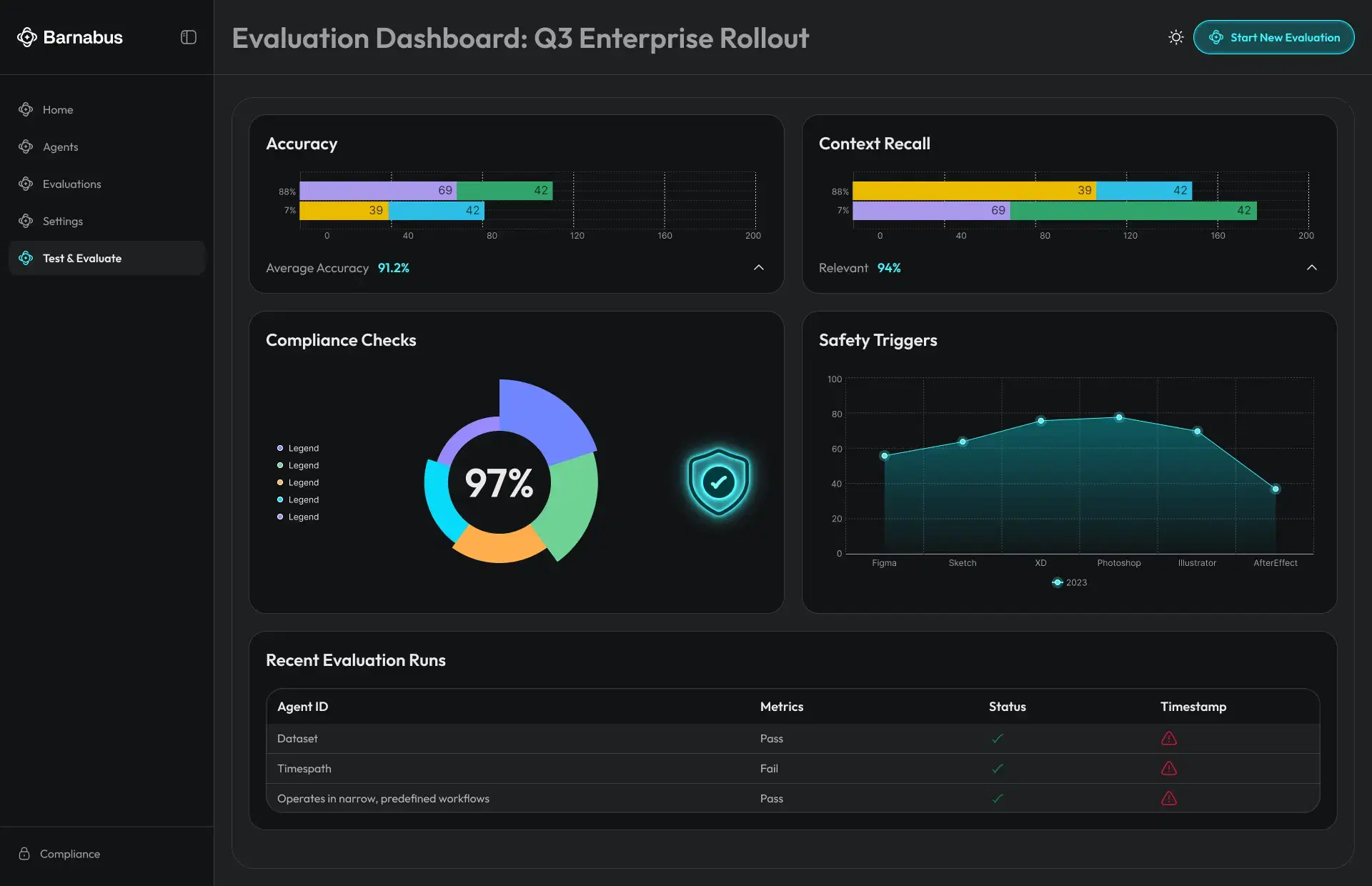Select the Evaluations sidebar icon

click(26, 184)
